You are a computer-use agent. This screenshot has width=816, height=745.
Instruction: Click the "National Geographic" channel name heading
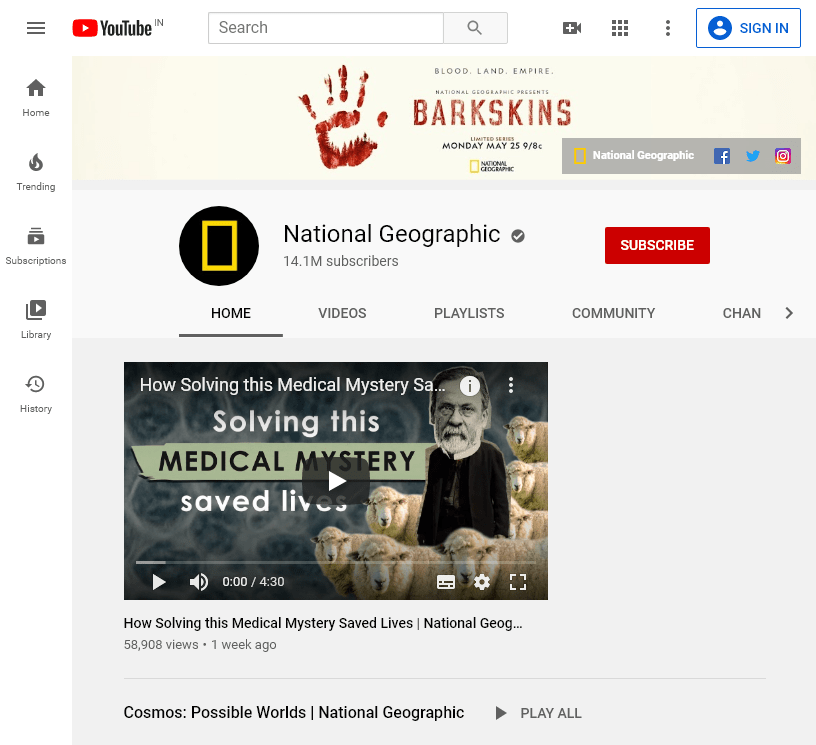391,234
